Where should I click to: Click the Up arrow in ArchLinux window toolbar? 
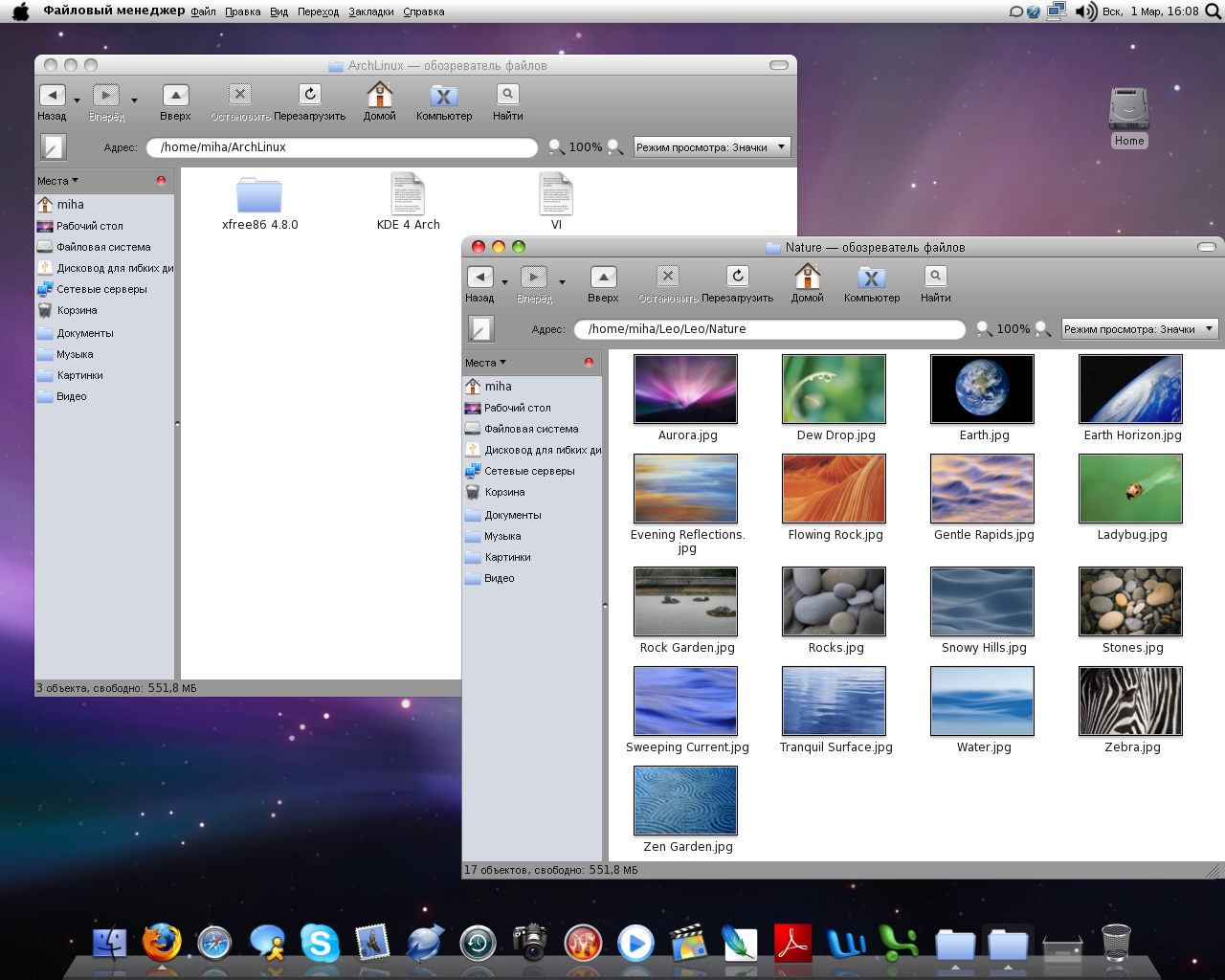[x=175, y=96]
